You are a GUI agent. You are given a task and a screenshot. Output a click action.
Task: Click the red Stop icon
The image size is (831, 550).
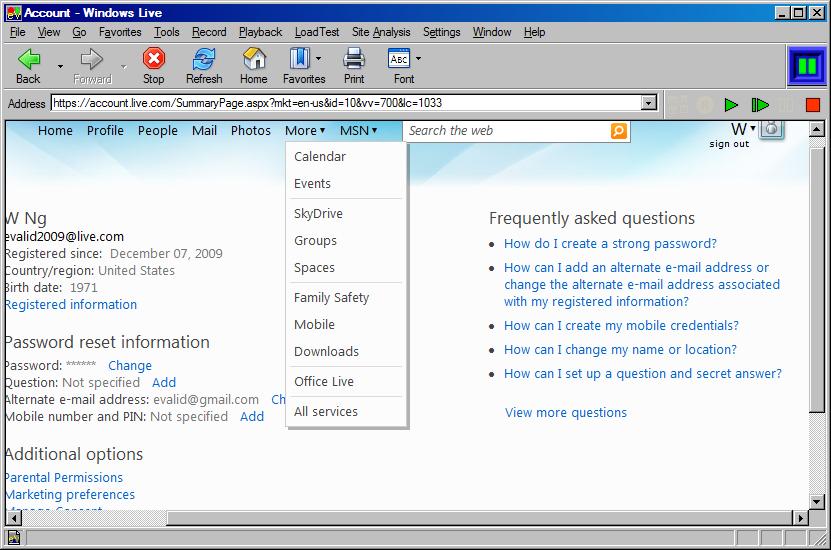tap(154, 59)
